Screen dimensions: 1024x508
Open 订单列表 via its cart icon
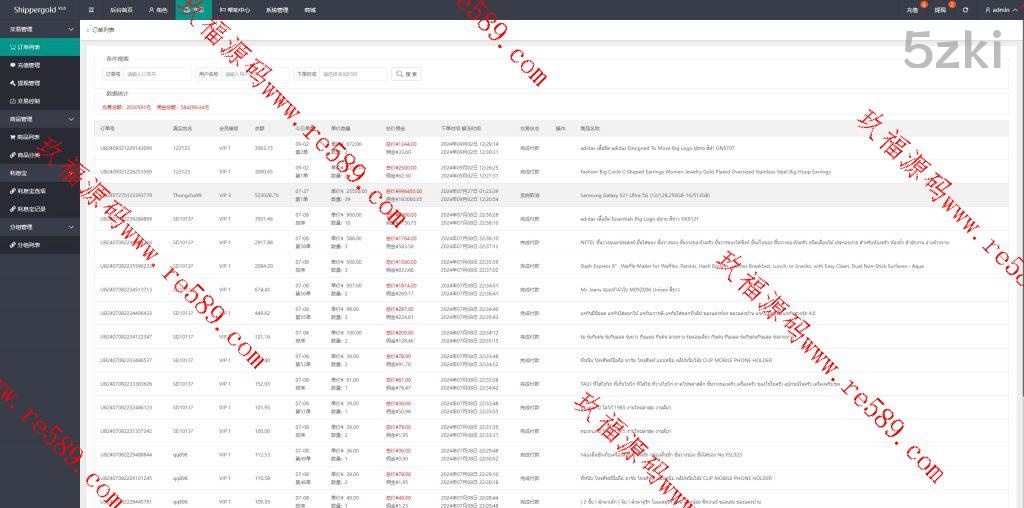pos(11,47)
